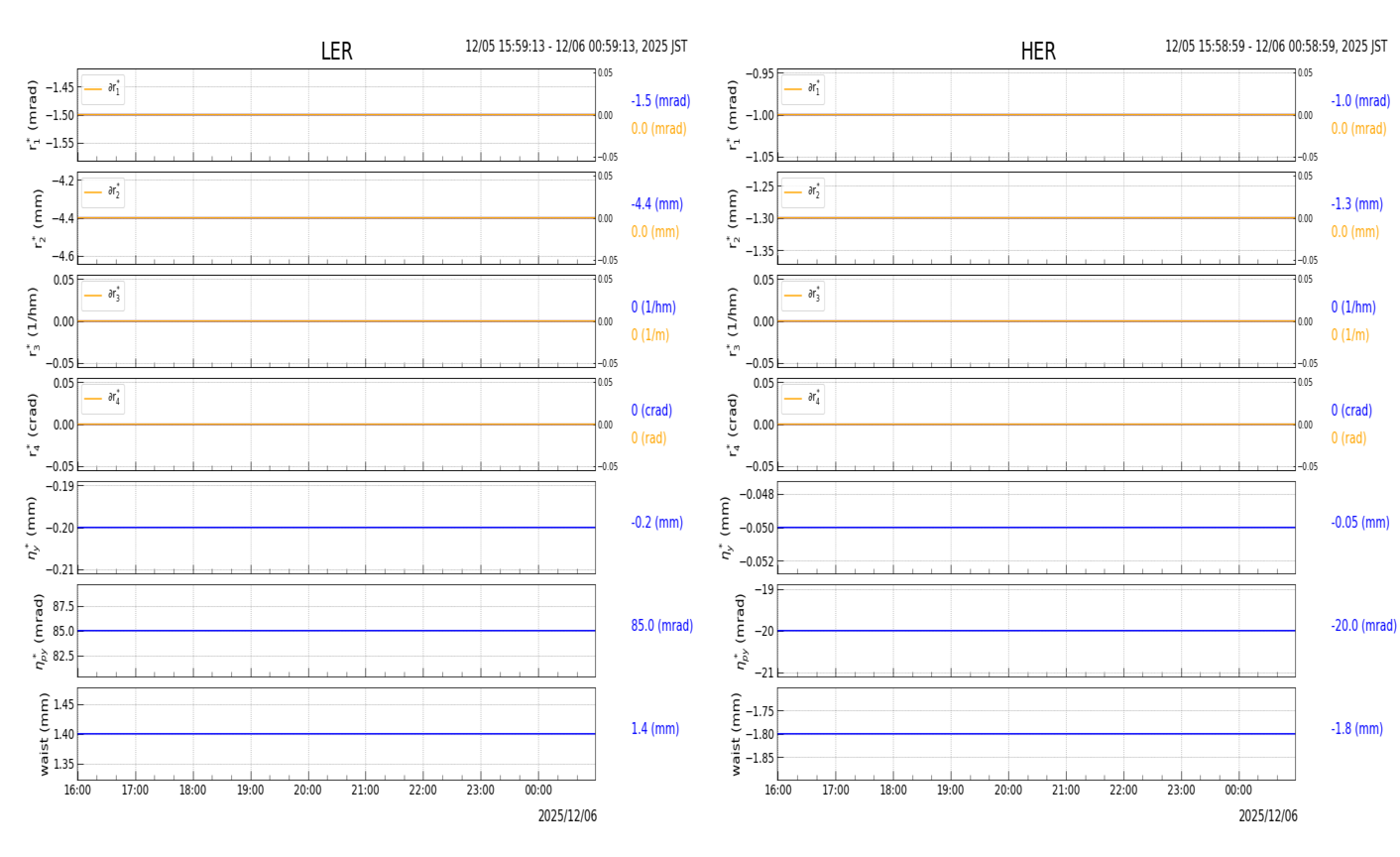Screen dimensions: 1400x857
Task: Click the 22:00 tick under the LER plots
Action: [x=422, y=791]
